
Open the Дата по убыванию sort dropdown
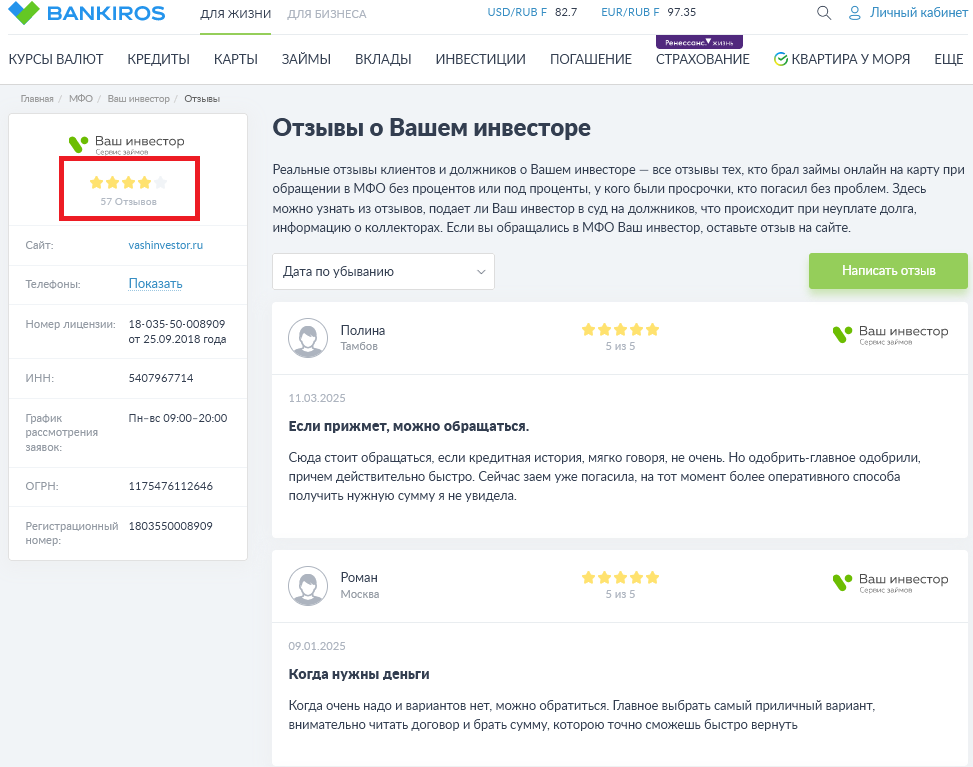[x=383, y=271]
